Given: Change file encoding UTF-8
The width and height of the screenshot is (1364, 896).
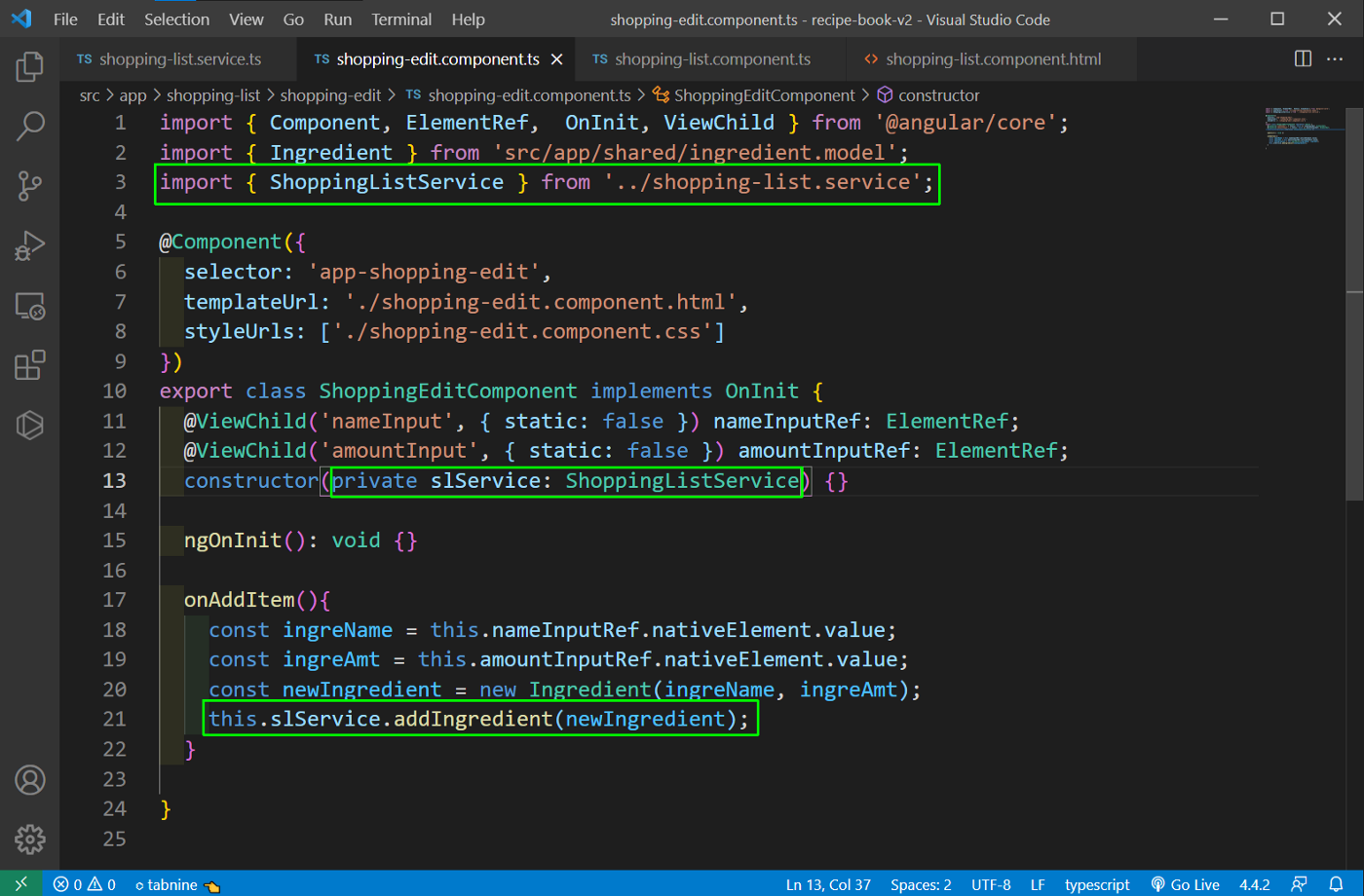Looking at the screenshot, I should pyautogui.click(x=991, y=884).
